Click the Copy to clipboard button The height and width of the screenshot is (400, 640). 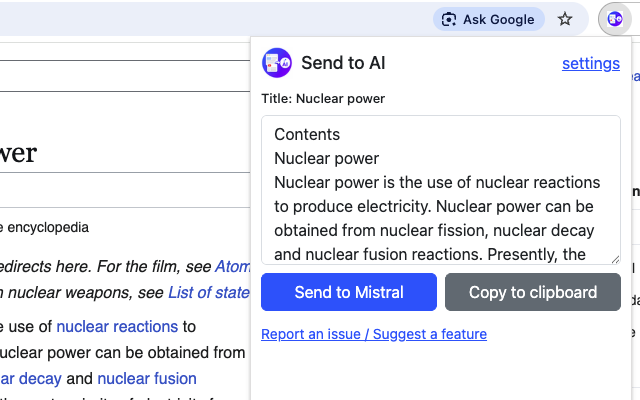pos(533,292)
